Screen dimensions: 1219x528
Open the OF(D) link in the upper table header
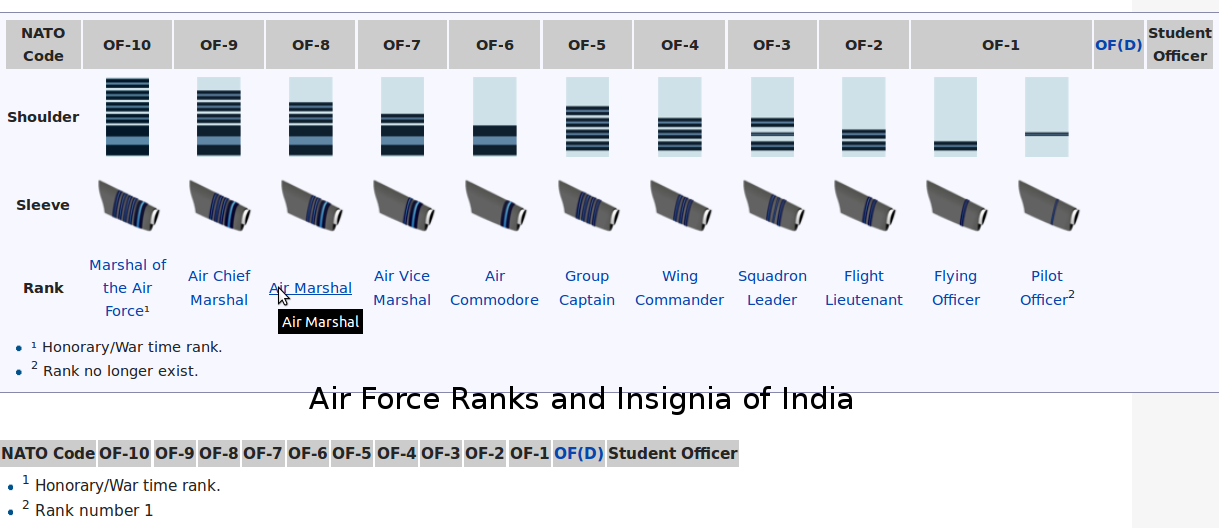click(x=1119, y=44)
